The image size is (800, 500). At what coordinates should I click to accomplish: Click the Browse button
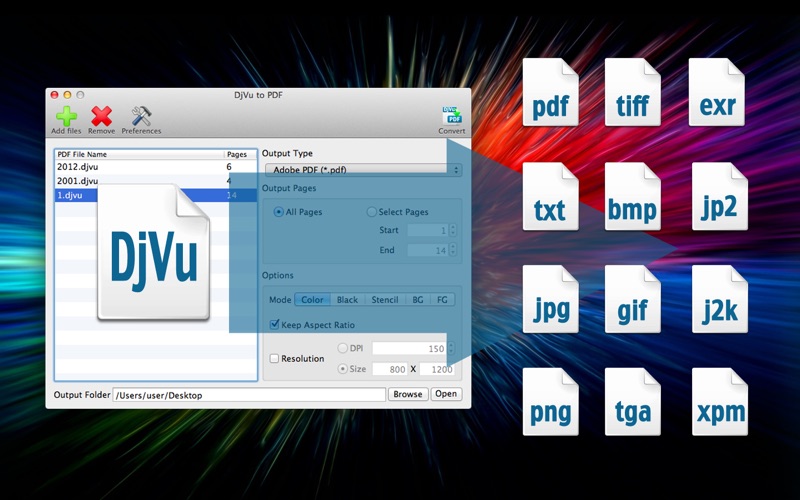[408, 394]
